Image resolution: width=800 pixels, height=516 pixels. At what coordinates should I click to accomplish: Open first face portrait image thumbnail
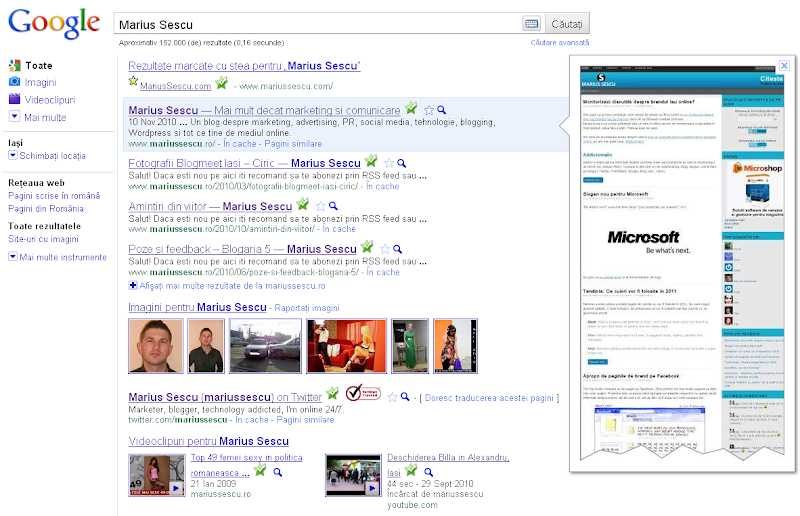(156, 346)
